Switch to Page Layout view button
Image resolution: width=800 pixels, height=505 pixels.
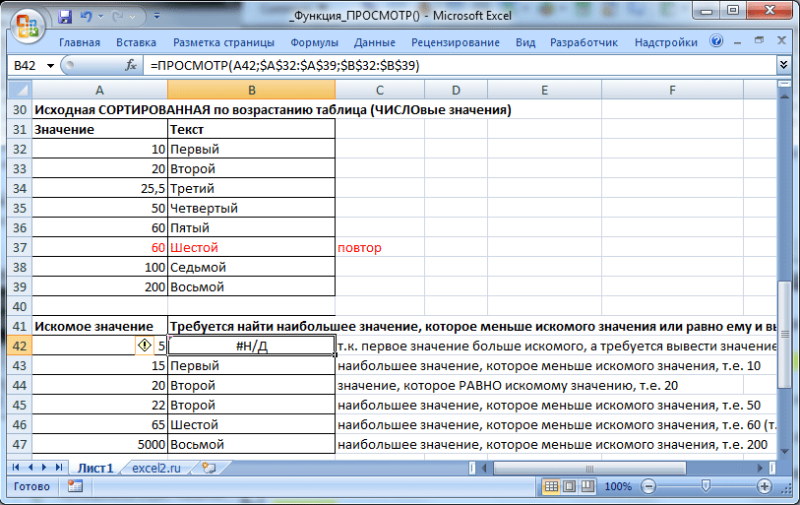click(x=569, y=486)
